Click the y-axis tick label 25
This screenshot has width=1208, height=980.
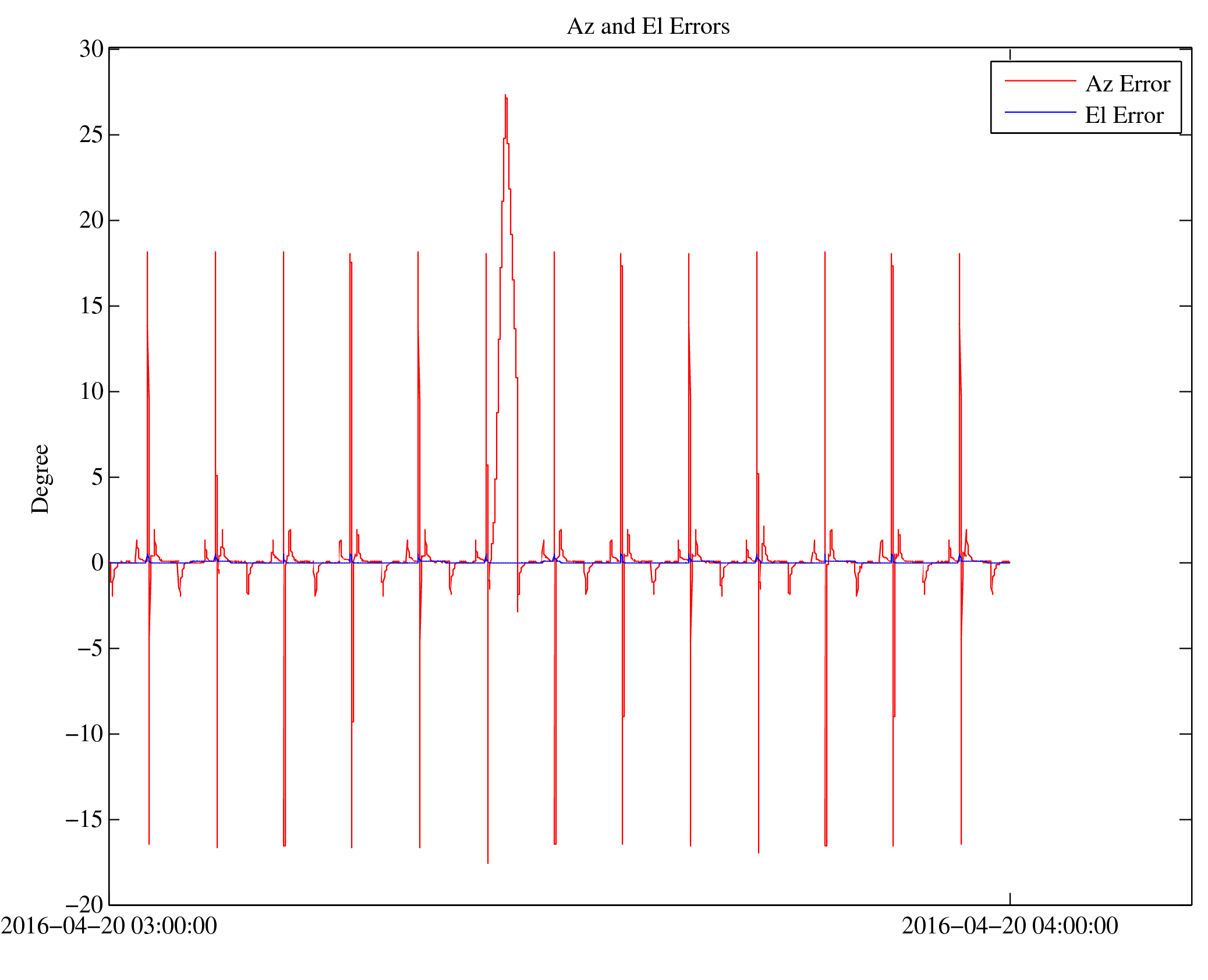(91, 135)
